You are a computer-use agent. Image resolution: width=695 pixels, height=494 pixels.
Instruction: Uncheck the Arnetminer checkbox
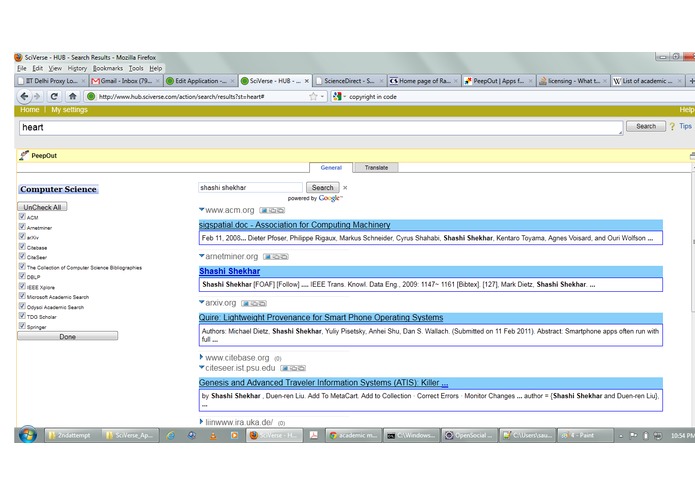pos(22,227)
